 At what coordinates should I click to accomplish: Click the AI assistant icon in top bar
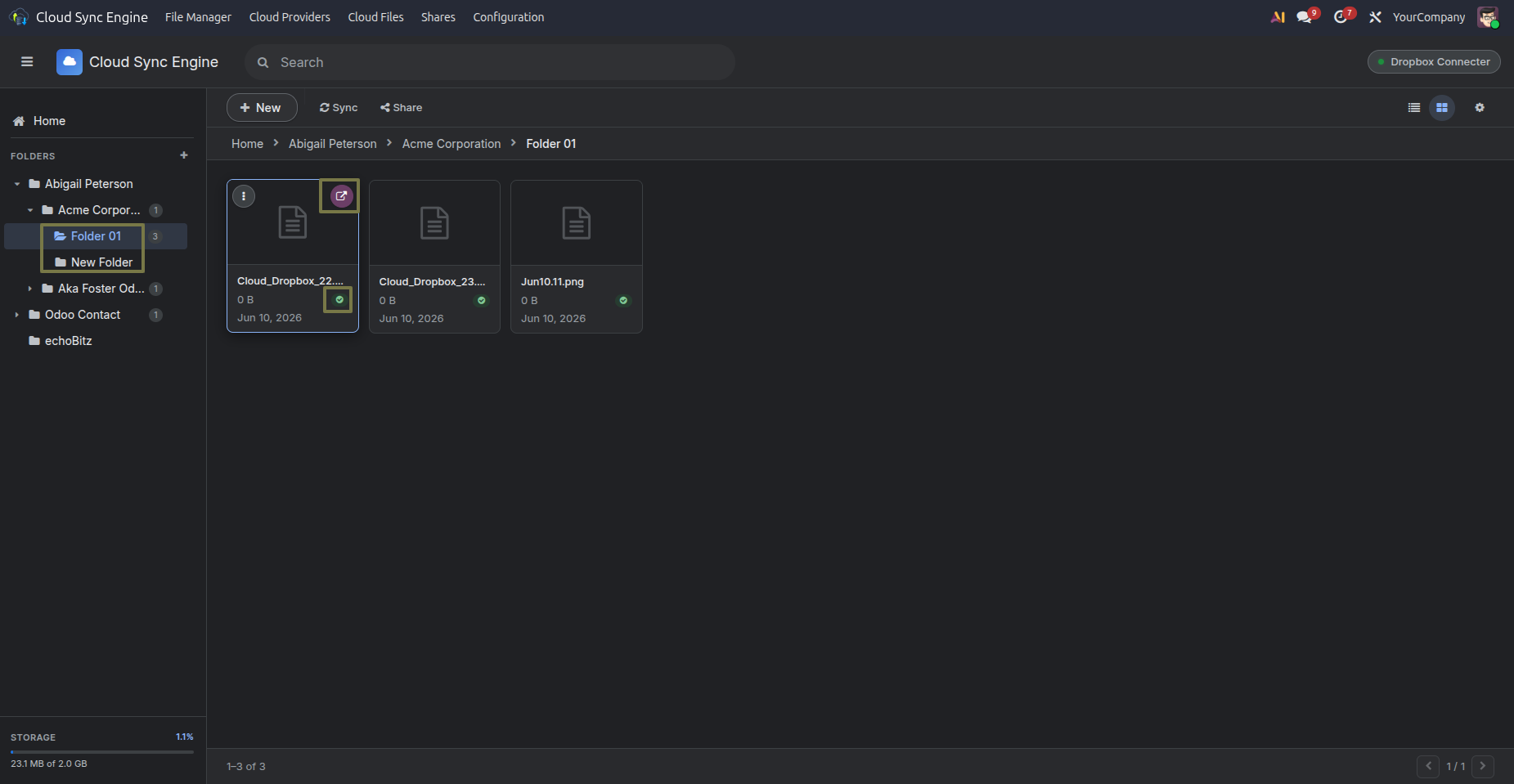coord(1278,17)
